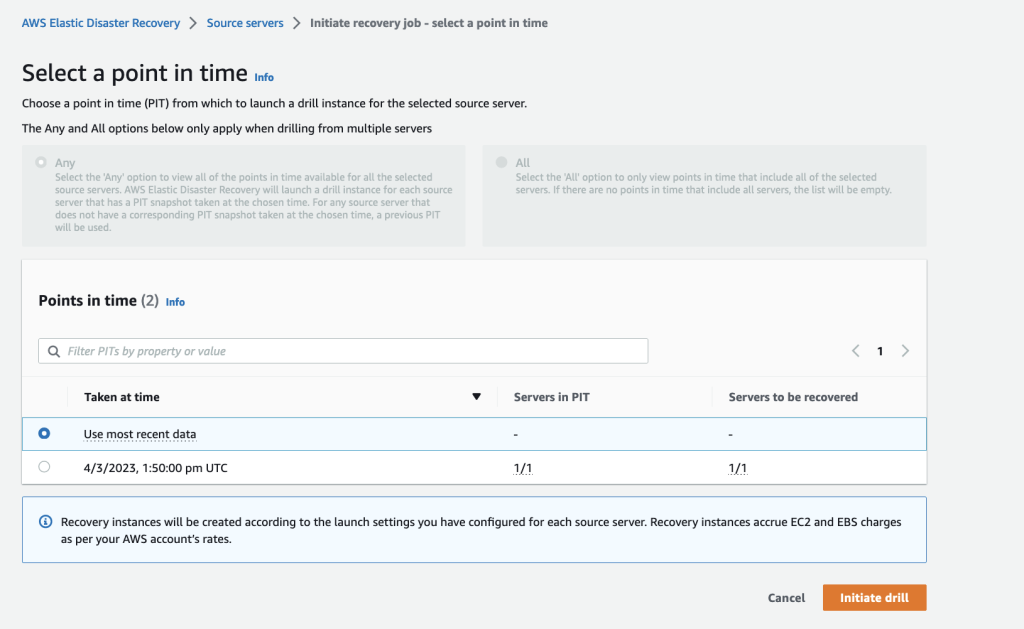
Task: Click the Cancel button
Action: pyautogui.click(x=786, y=597)
